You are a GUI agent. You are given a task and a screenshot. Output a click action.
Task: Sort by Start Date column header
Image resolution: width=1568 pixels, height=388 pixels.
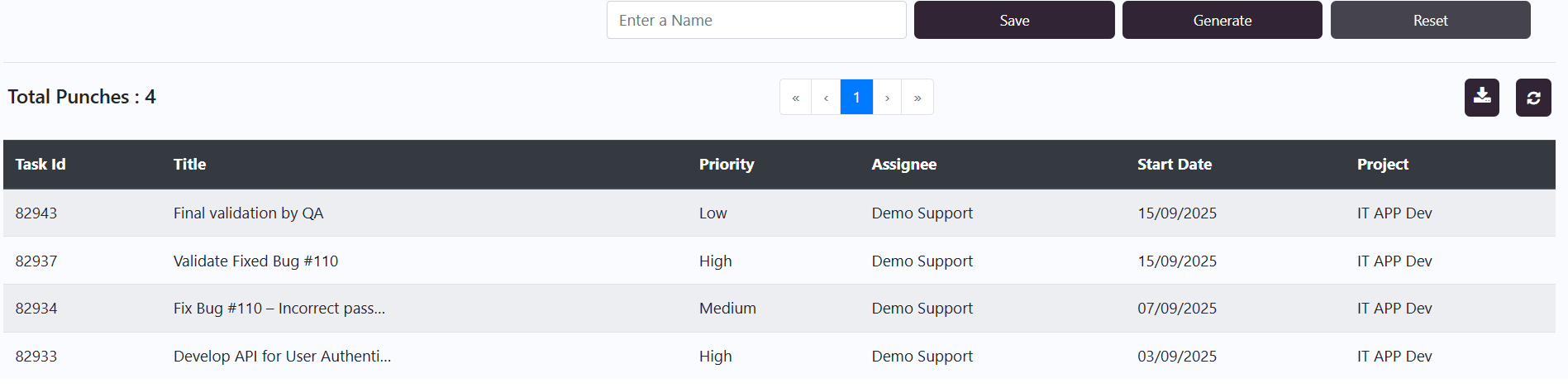pos(1174,165)
